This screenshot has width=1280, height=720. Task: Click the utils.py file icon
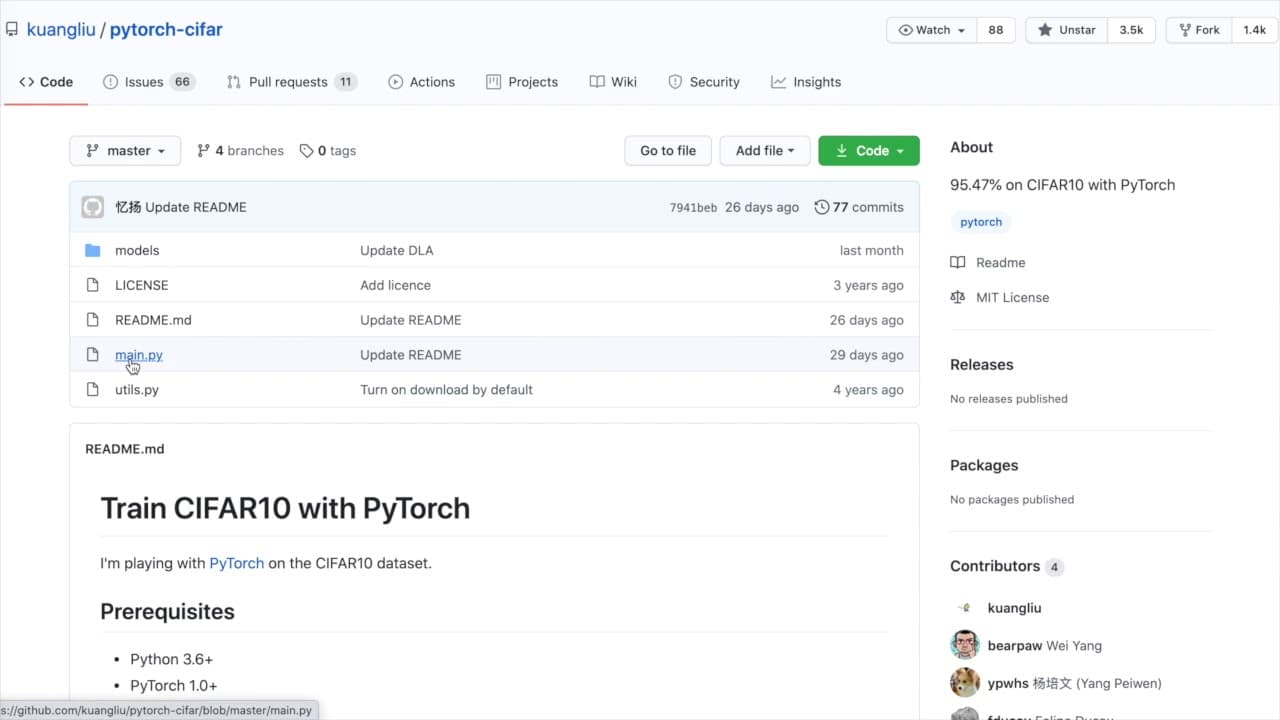(93, 390)
